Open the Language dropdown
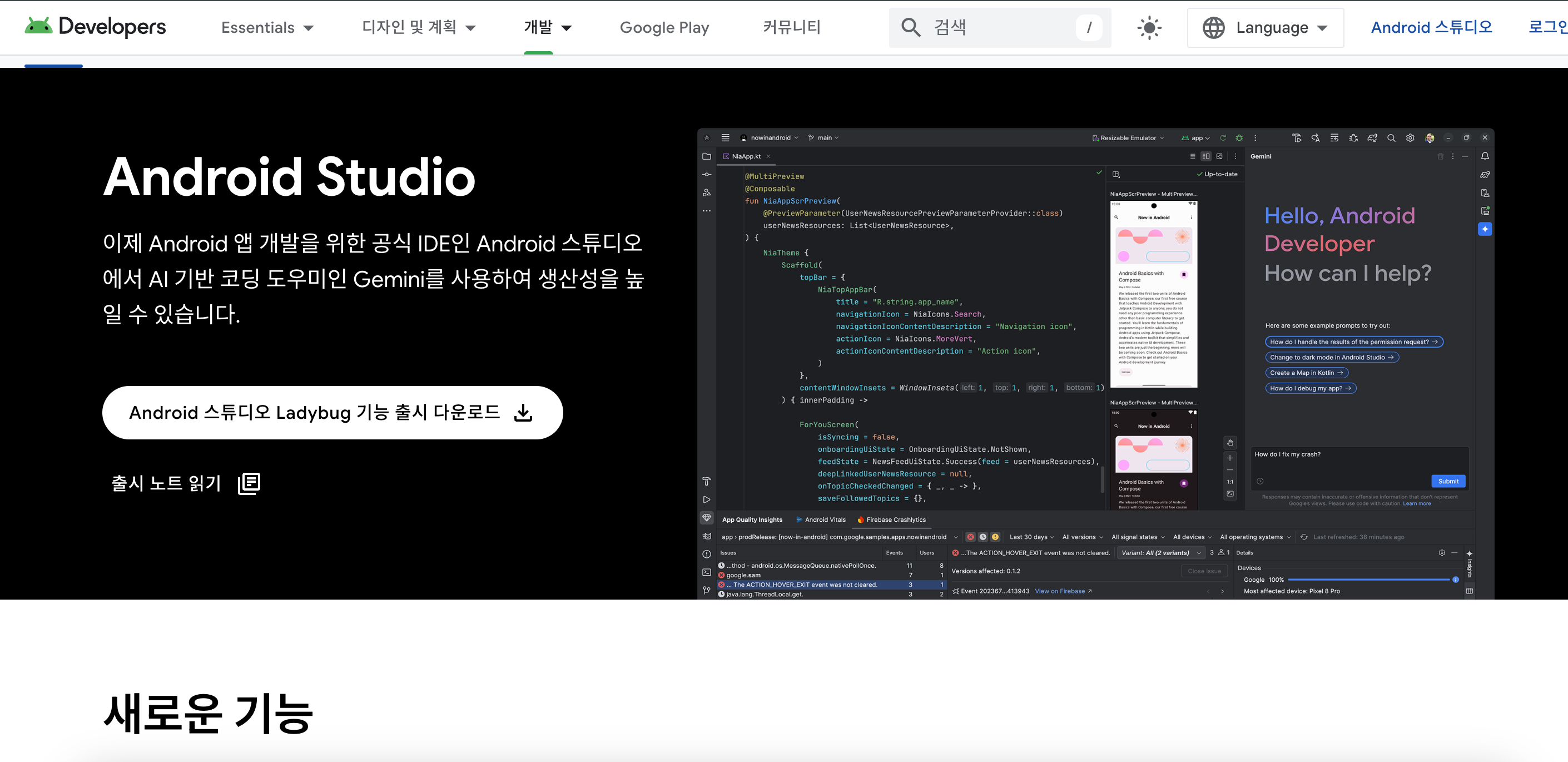The height and width of the screenshot is (762, 1568). pos(1265,27)
